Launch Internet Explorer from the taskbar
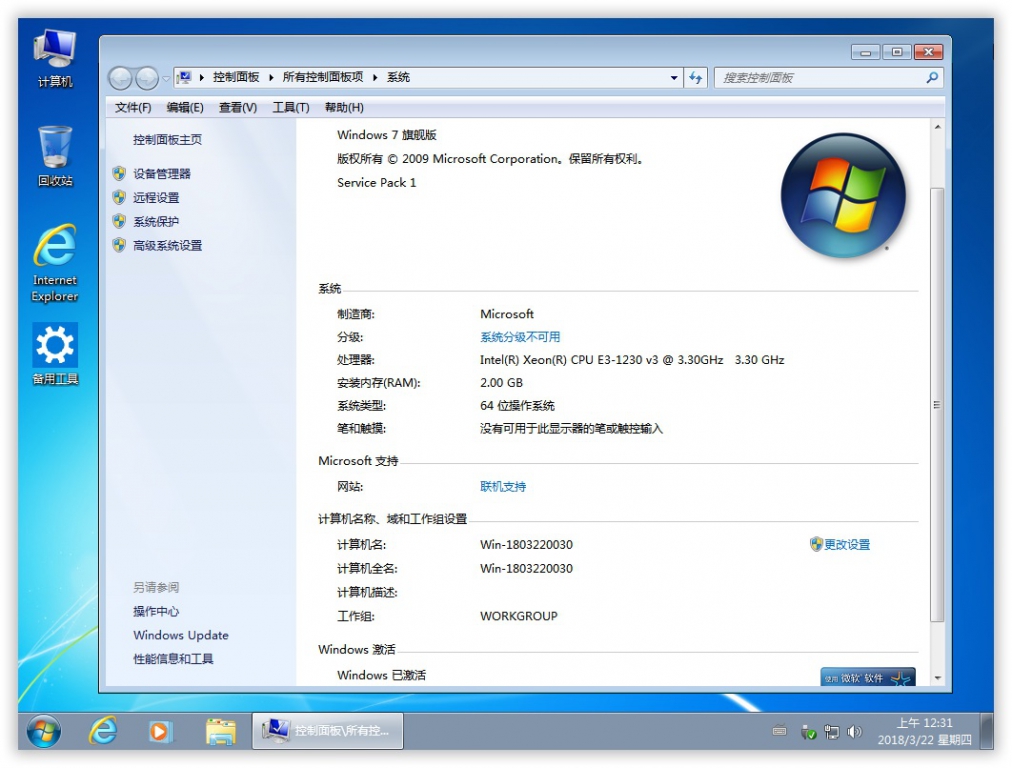The width and height of the screenshot is (1012, 768). click(103, 731)
